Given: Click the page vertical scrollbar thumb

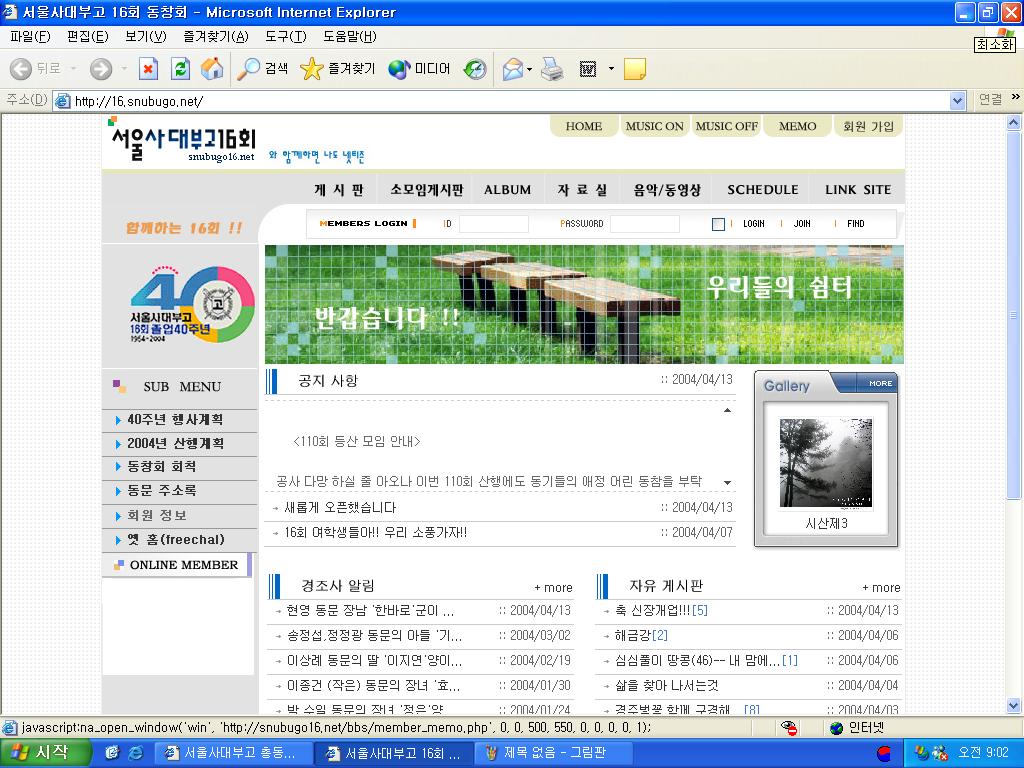Looking at the screenshot, I should 1014,315.
